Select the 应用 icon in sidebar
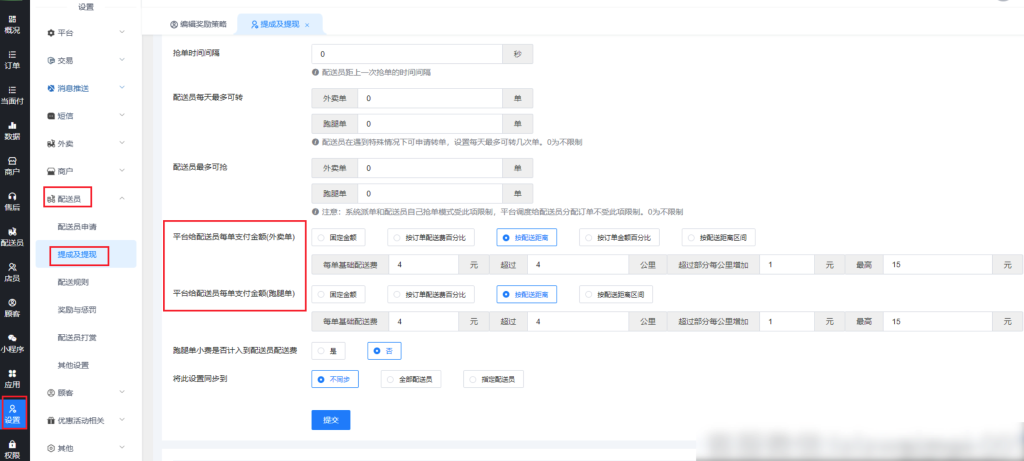 pos(12,378)
